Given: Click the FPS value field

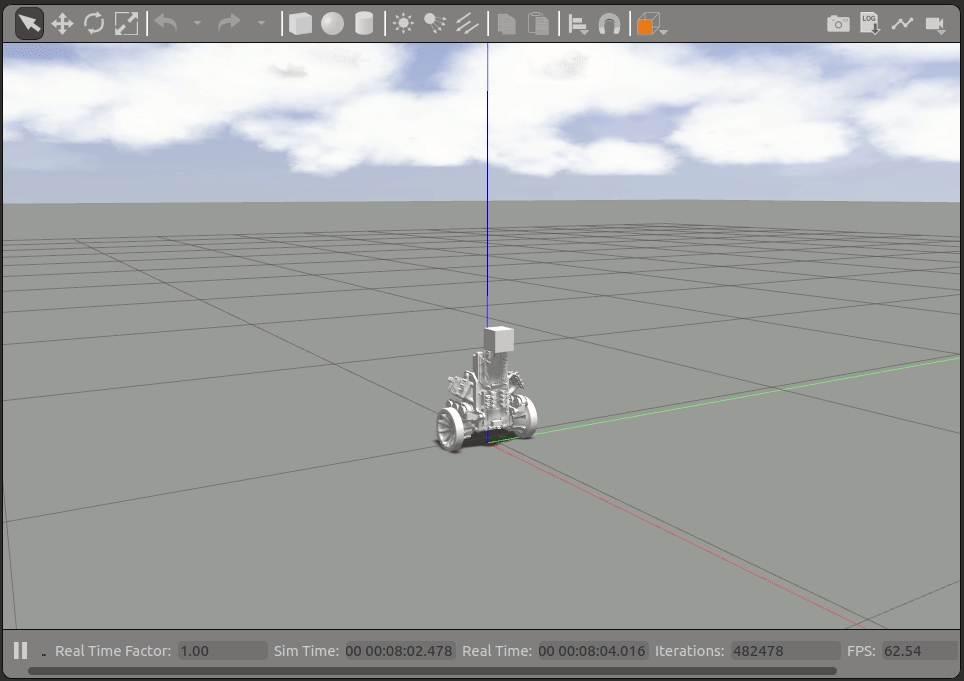Looking at the screenshot, I should click(x=920, y=651).
